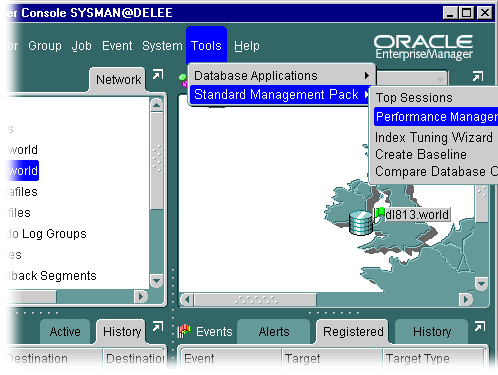Click the green flag on dl813.world
Viewport: 498px width, 375px height.
pyautogui.click(x=379, y=213)
